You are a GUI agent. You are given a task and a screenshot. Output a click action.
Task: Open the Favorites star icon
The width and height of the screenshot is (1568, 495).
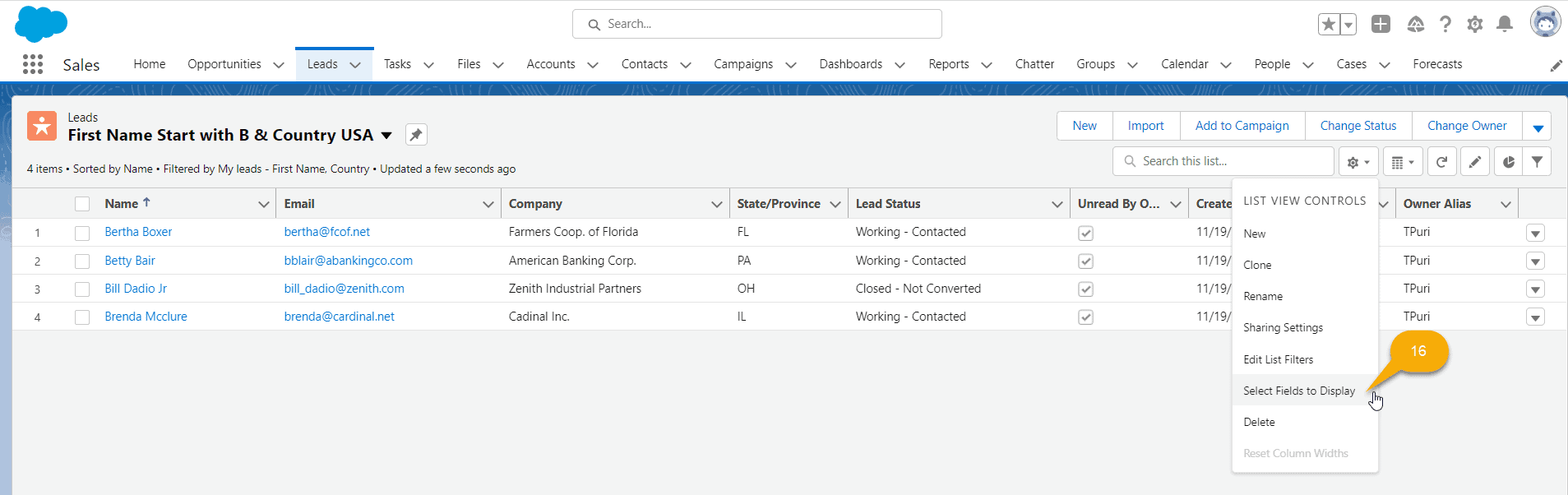pyautogui.click(x=1328, y=24)
